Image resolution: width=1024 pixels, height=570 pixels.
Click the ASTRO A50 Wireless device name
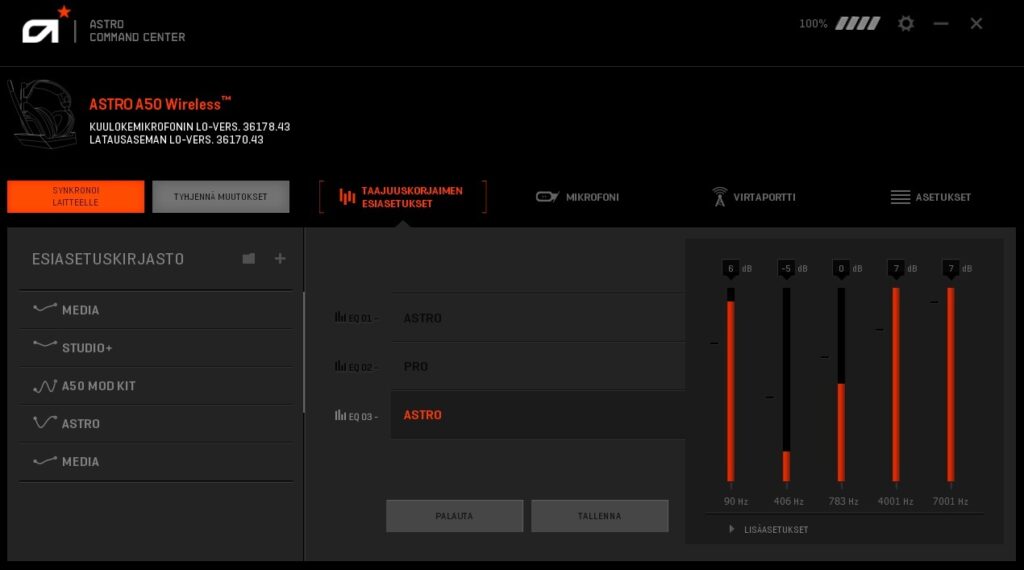pos(160,104)
